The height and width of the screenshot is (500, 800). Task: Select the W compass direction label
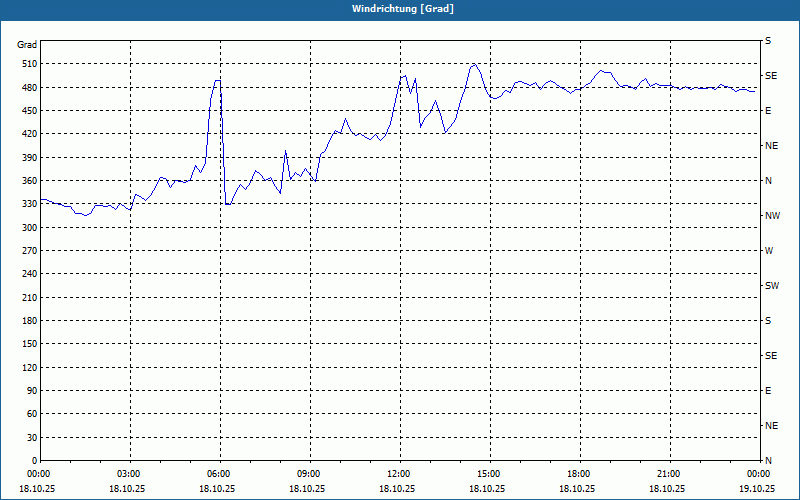(769, 251)
